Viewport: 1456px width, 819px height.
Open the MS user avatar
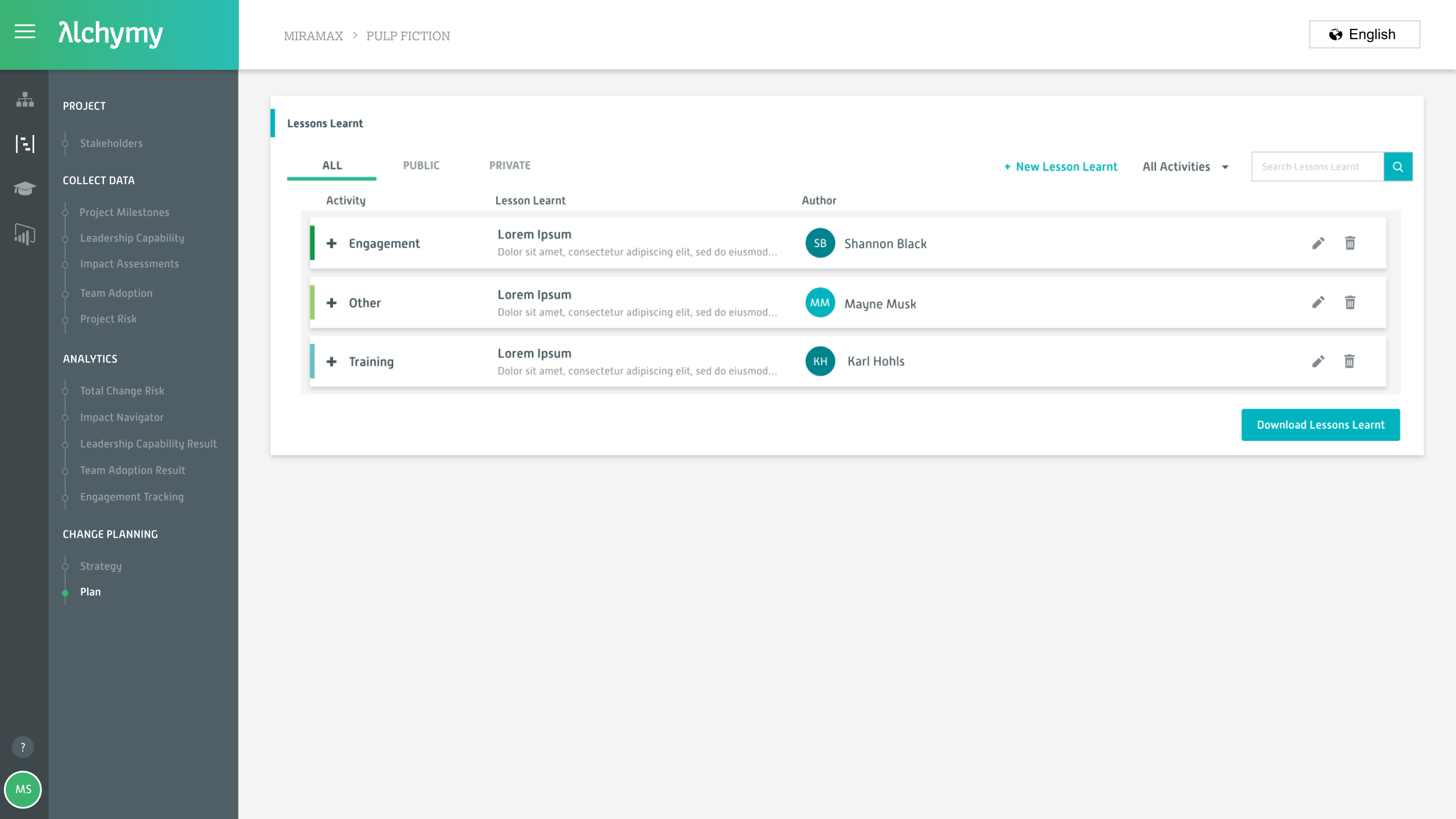[x=23, y=789]
